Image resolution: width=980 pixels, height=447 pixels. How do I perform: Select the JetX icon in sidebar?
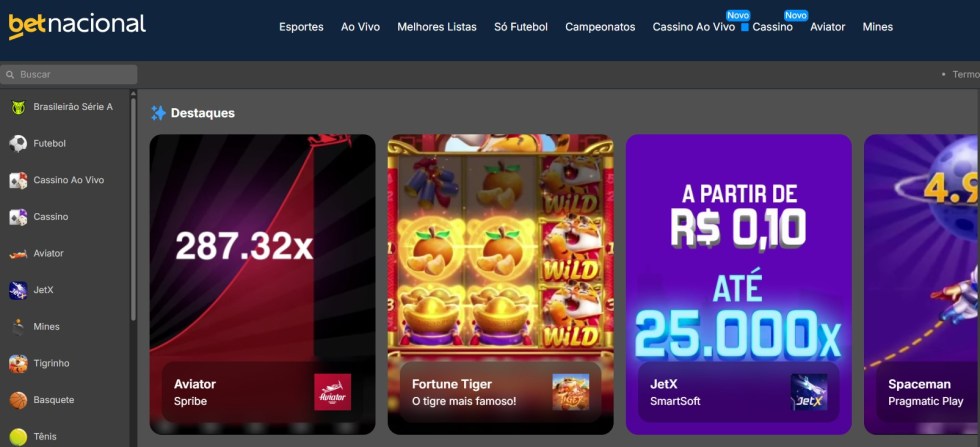[18, 290]
